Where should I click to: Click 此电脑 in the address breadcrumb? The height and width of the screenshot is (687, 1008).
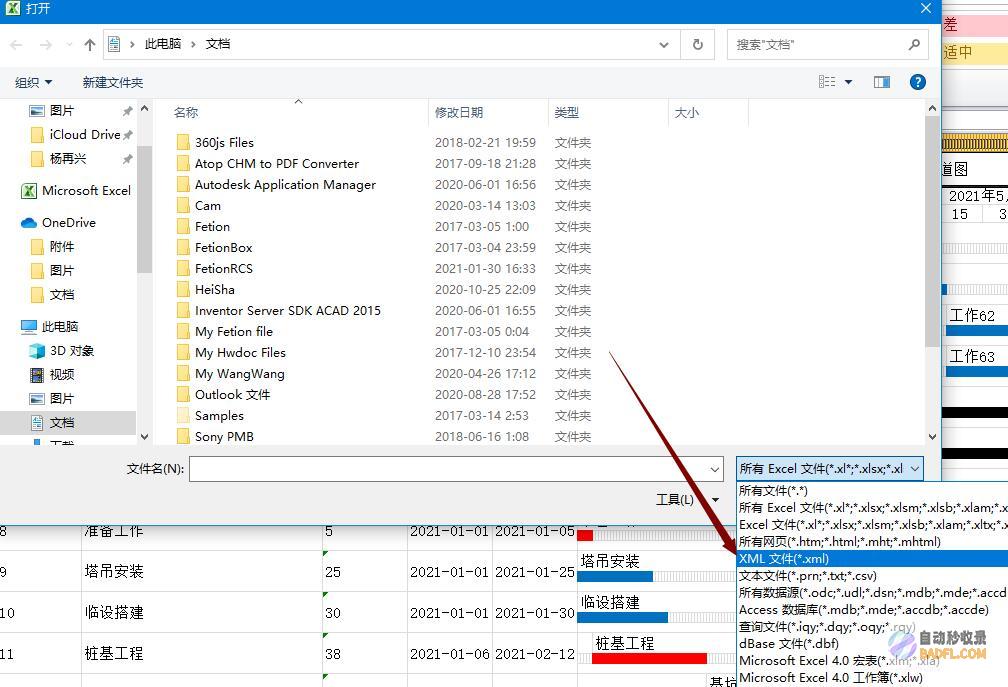click(163, 44)
